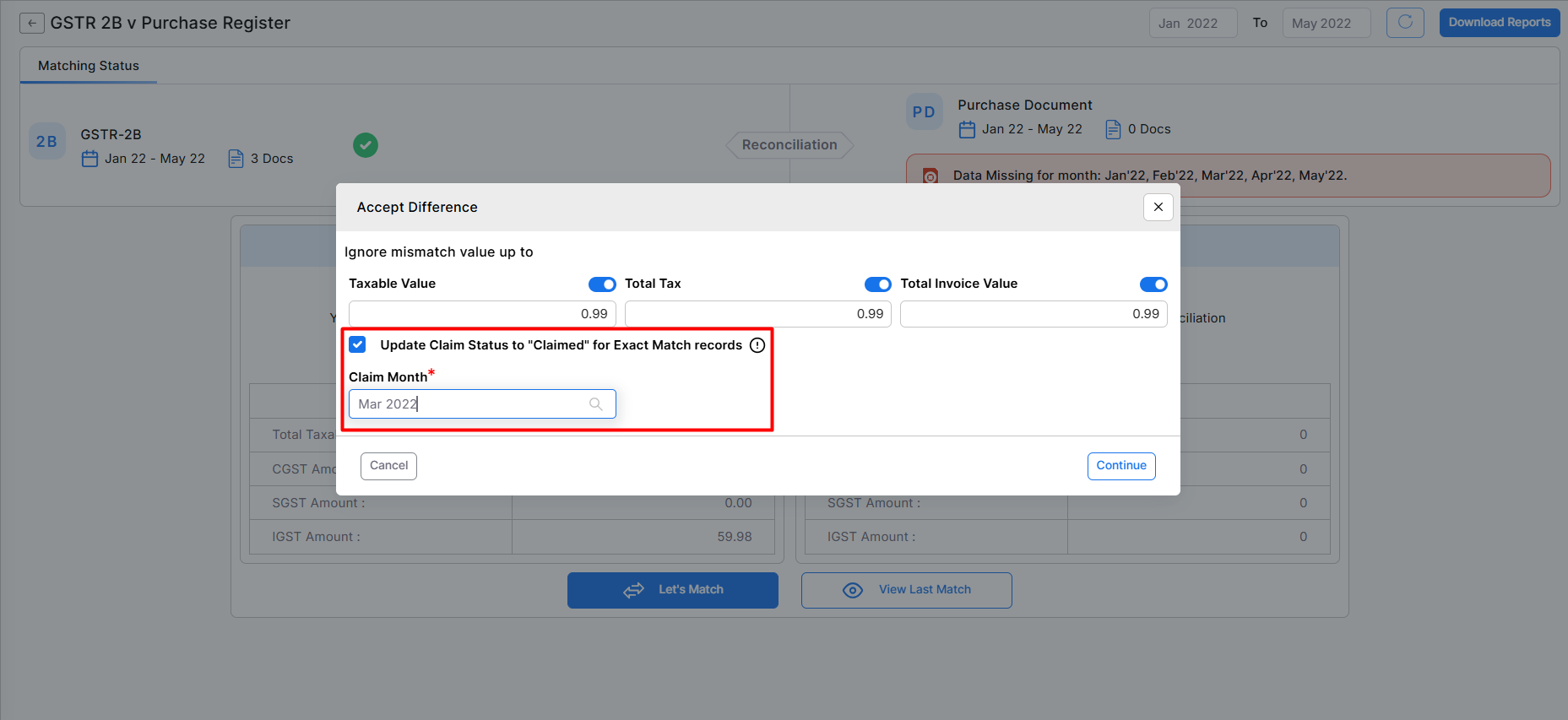Screen dimensions: 1568x720
Task: Click the Taxable Value amount field
Action: (x=482, y=314)
